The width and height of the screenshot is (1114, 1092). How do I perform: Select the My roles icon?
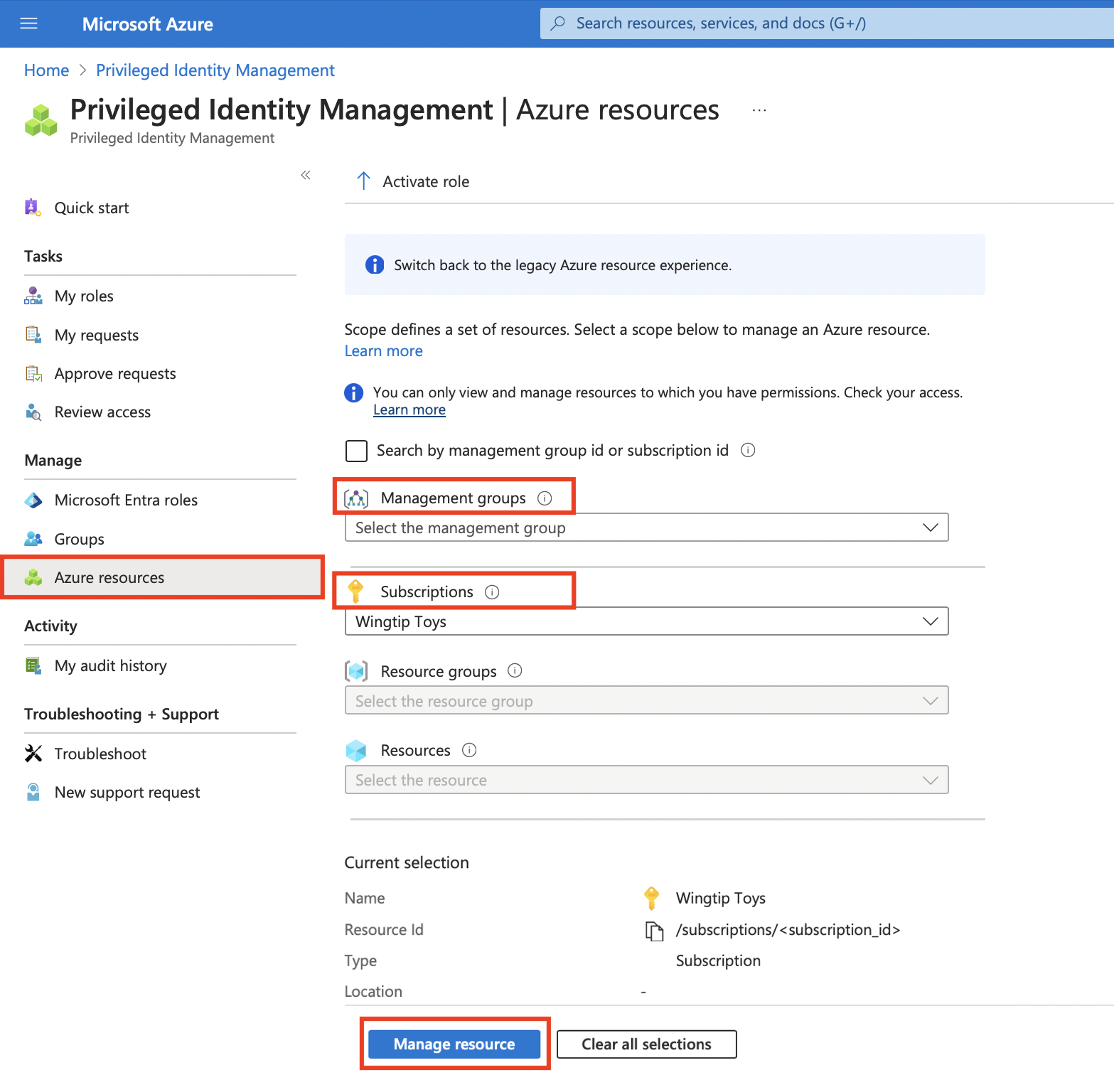[33, 296]
